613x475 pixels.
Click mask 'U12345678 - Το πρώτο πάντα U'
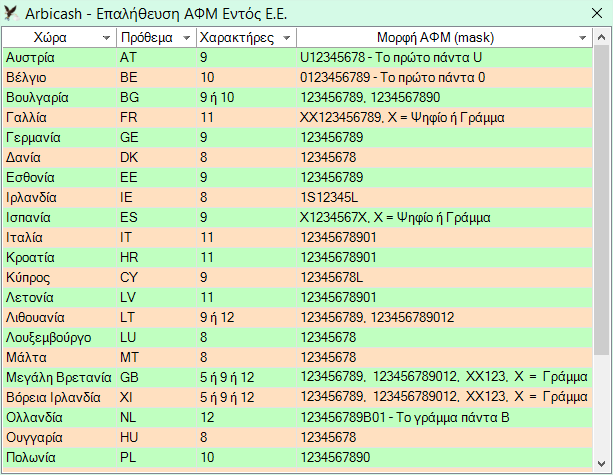(x=445, y=57)
